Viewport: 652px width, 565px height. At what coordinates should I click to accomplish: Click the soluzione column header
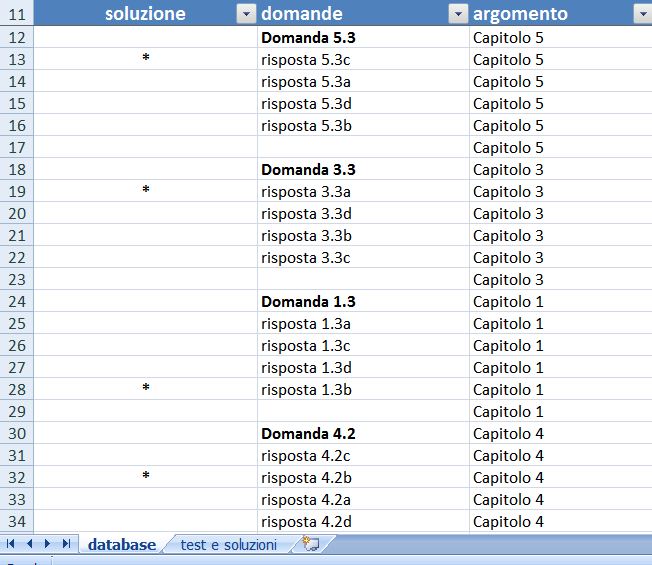click(146, 13)
